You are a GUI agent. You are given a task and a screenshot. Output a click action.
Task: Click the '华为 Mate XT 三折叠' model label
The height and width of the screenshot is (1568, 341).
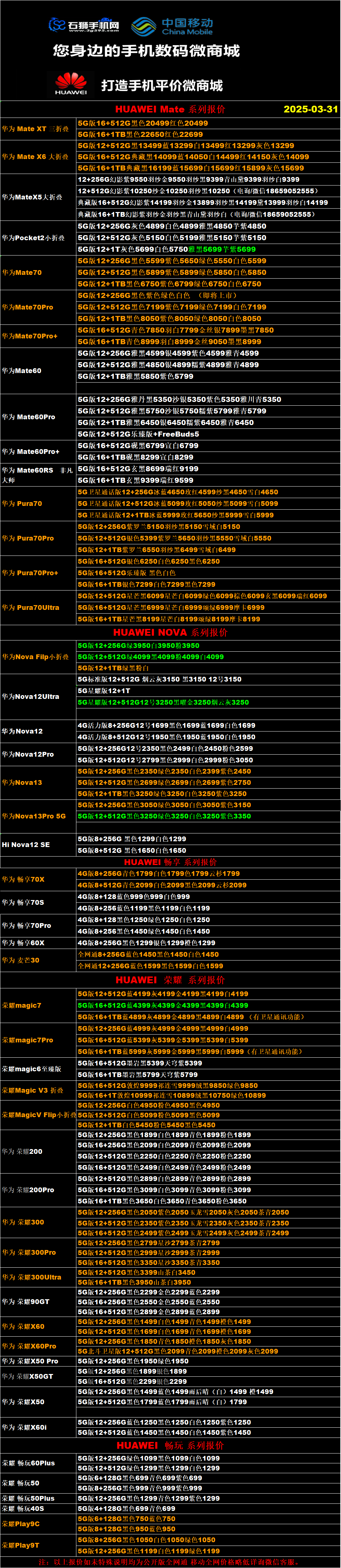35,129
